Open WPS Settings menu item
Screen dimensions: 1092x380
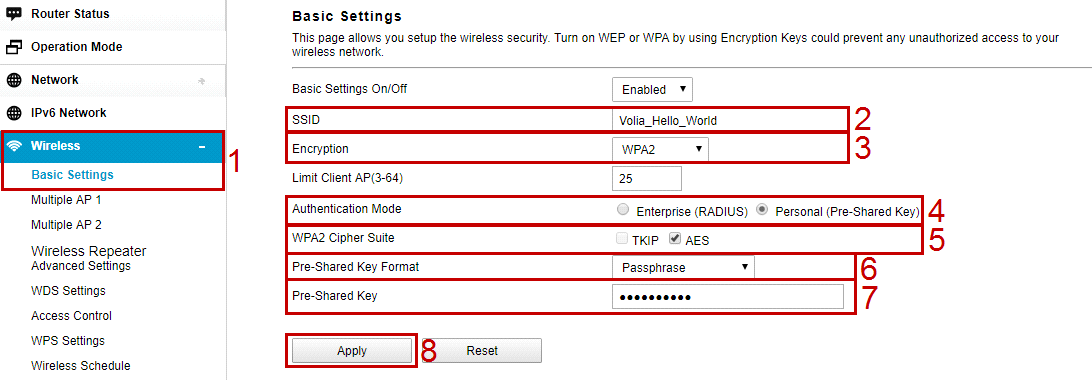tap(68, 341)
